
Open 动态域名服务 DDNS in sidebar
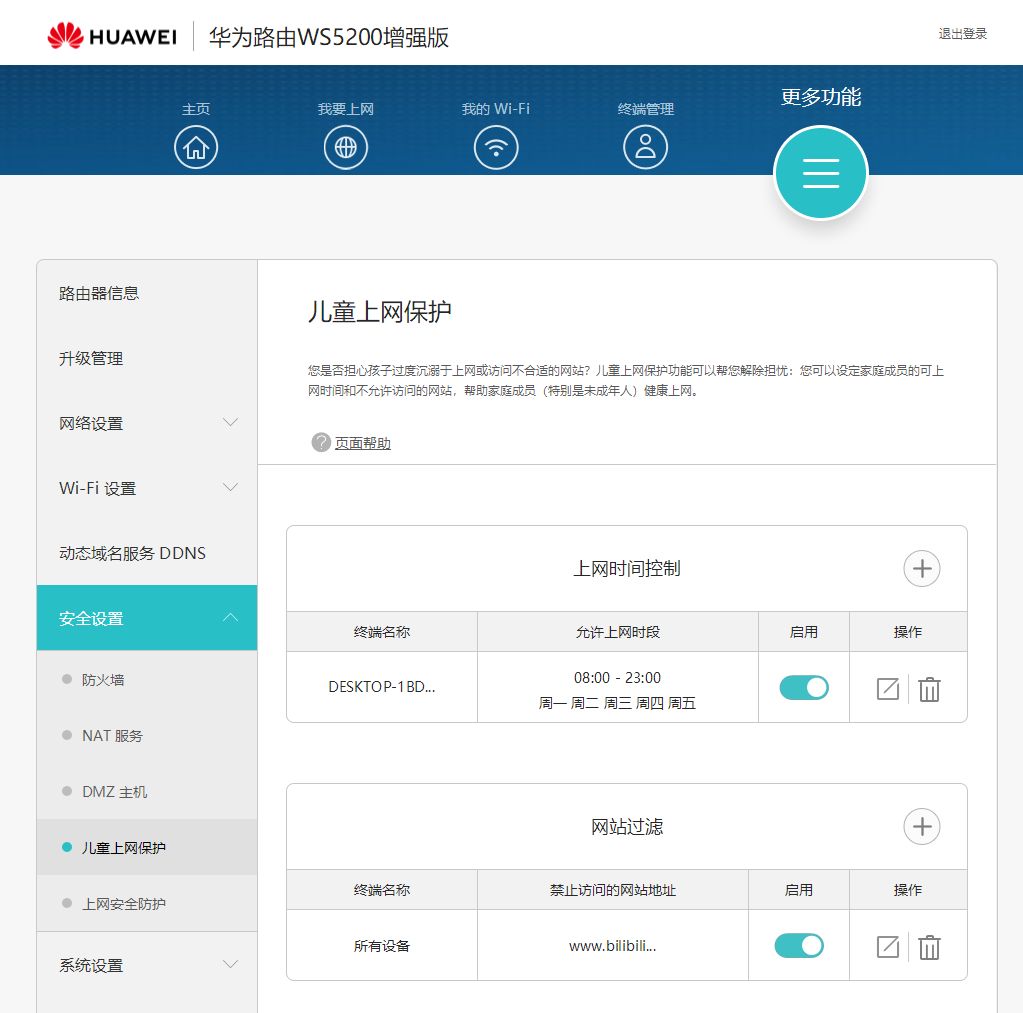pos(147,553)
